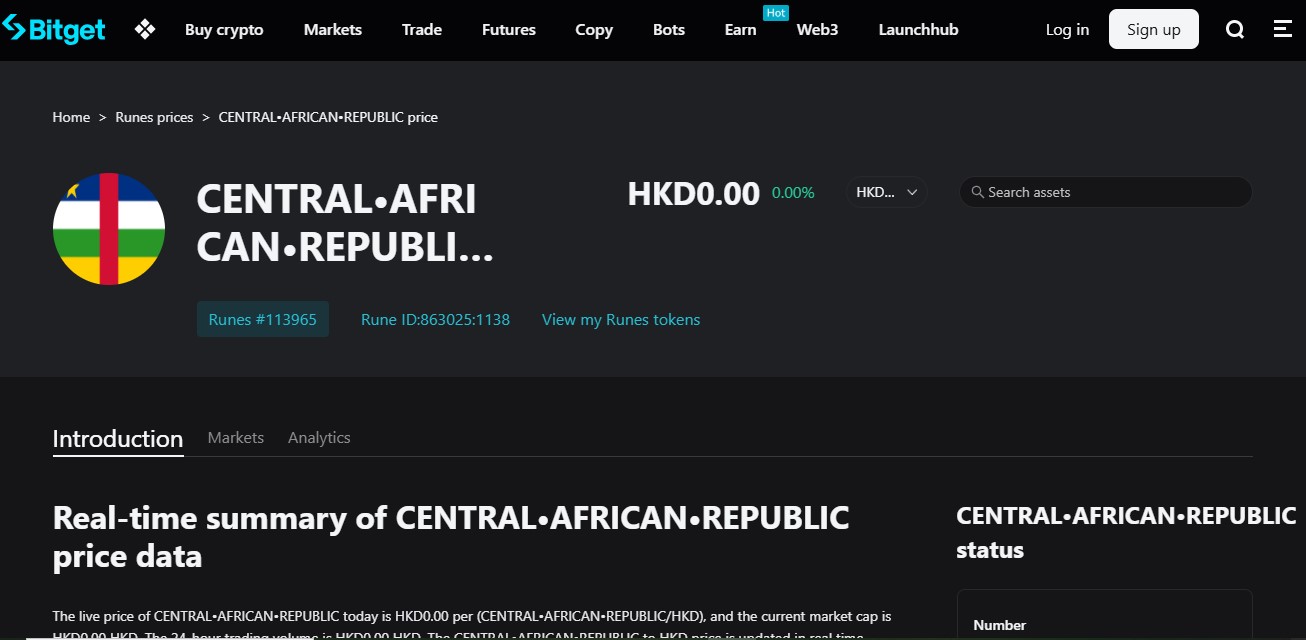Open the Buy crypto menu
The height and width of the screenshot is (640, 1306).
[224, 30]
